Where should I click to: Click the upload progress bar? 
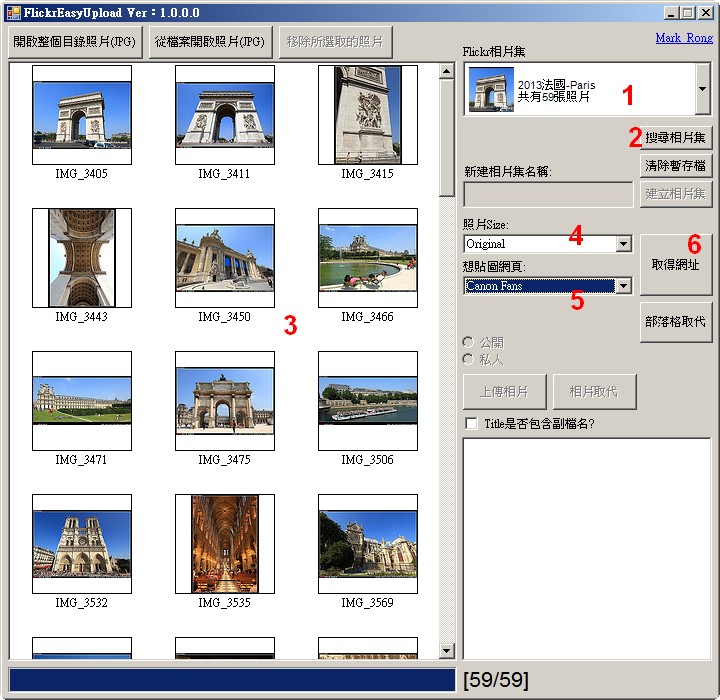click(232, 680)
